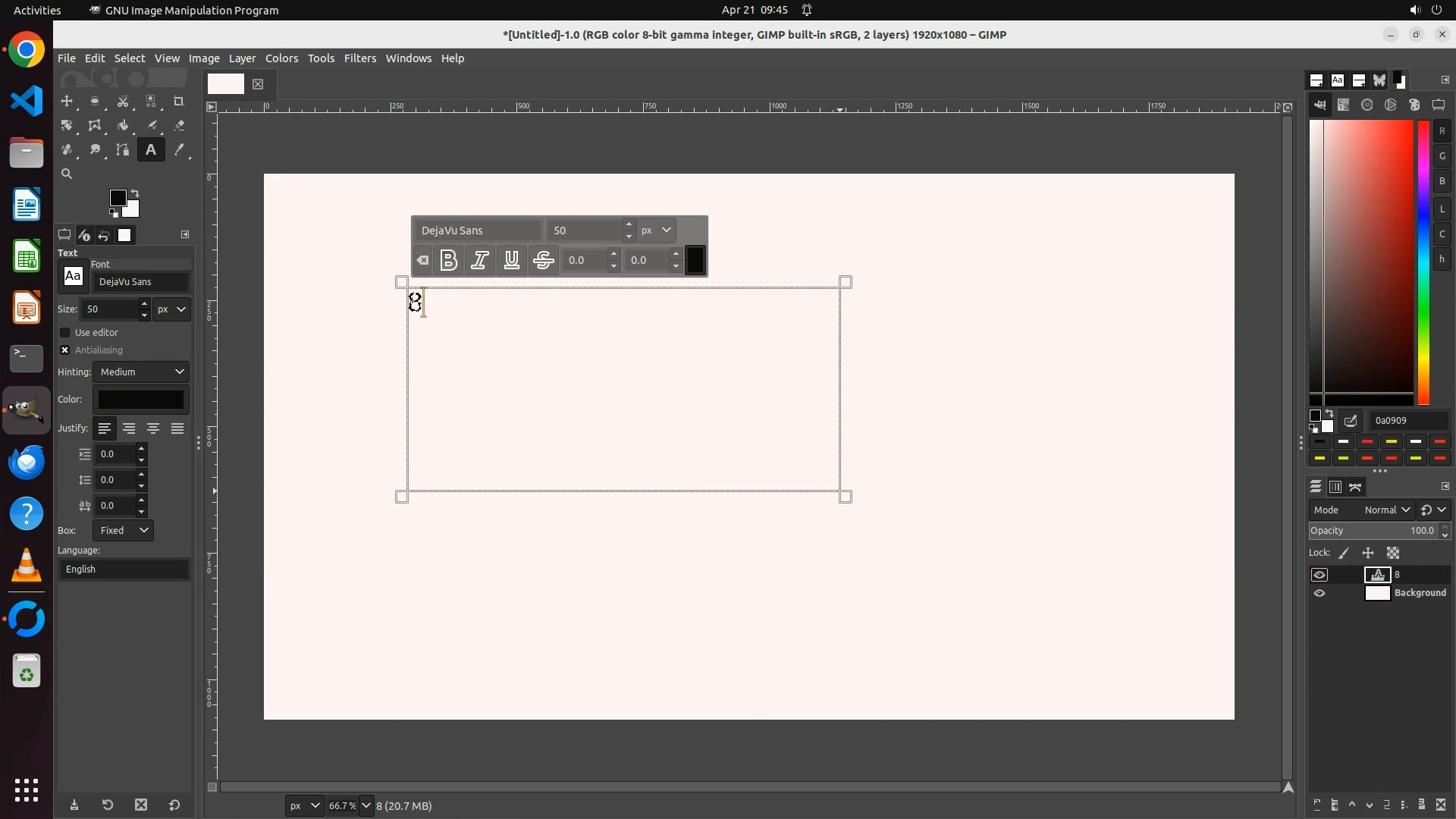Enable the Use editor checkbox

click(x=65, y=333)
